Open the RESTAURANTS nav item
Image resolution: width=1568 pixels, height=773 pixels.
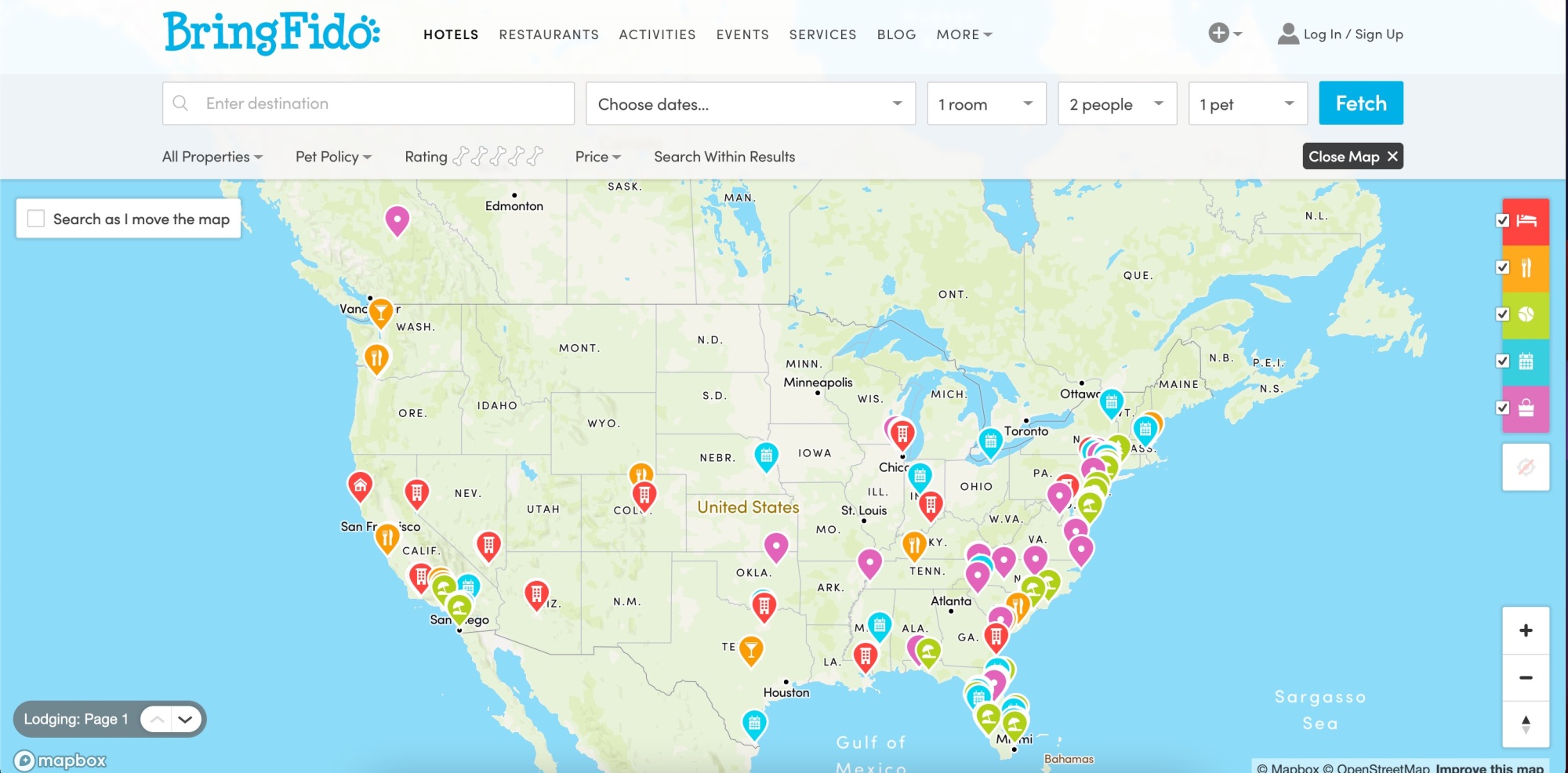[x=549, y=34]
